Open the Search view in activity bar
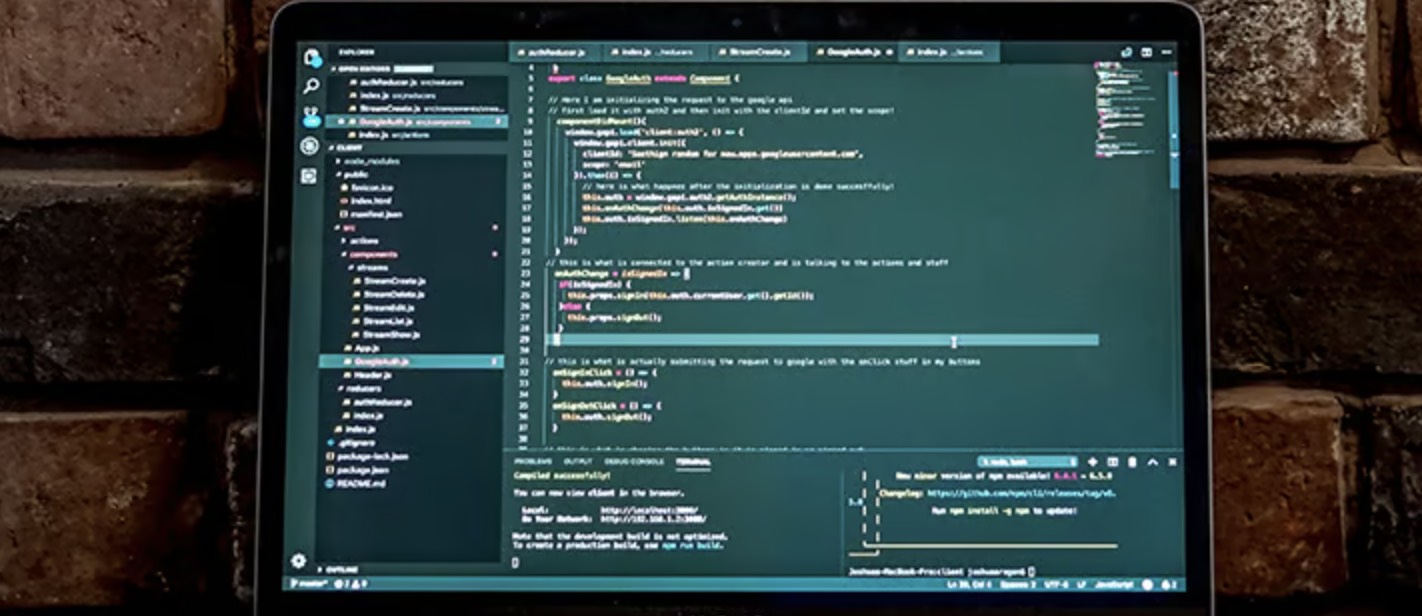1422x616 pixels. [x=311, y=87]
